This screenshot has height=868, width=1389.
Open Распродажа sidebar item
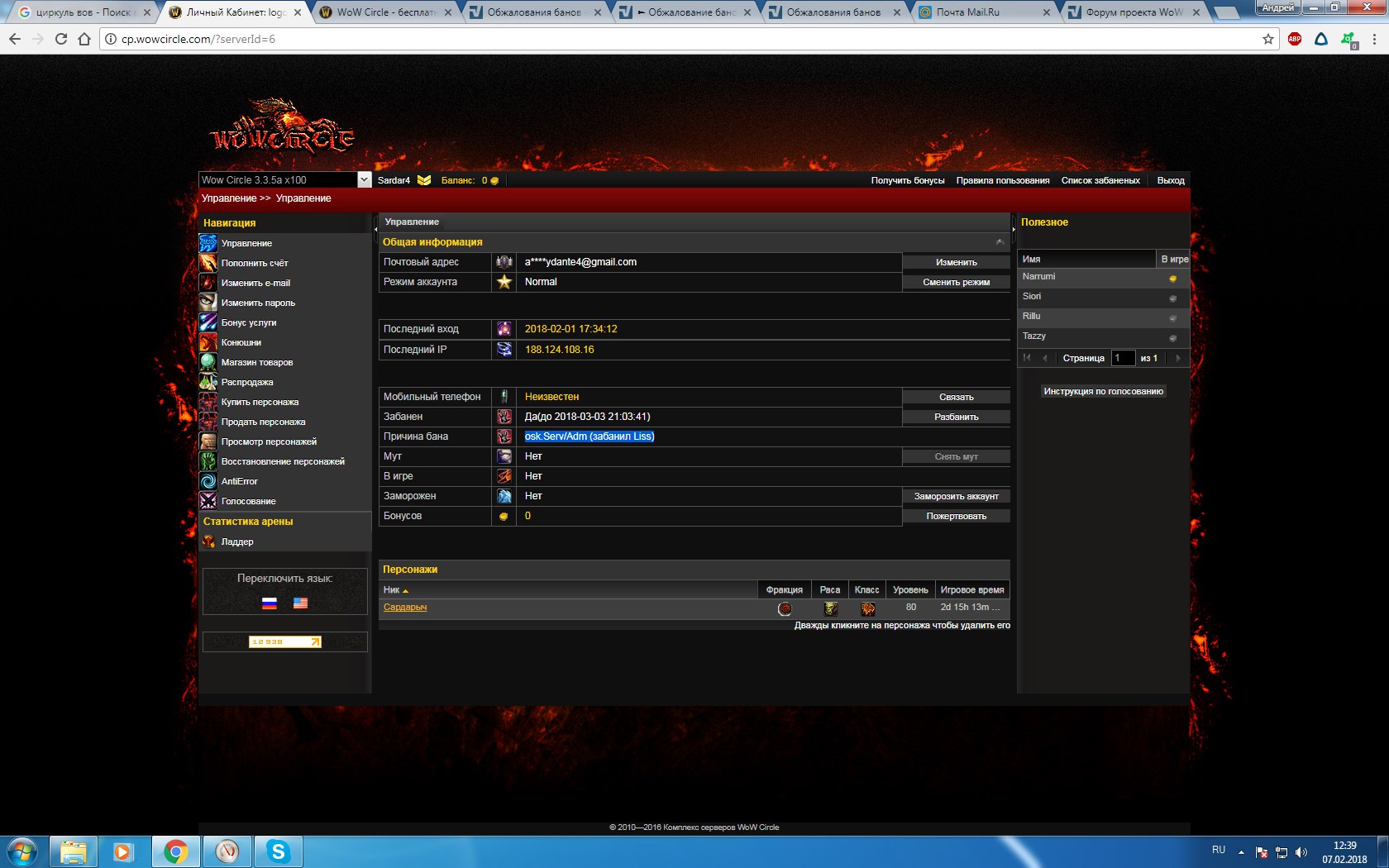[x=247, y=382]
